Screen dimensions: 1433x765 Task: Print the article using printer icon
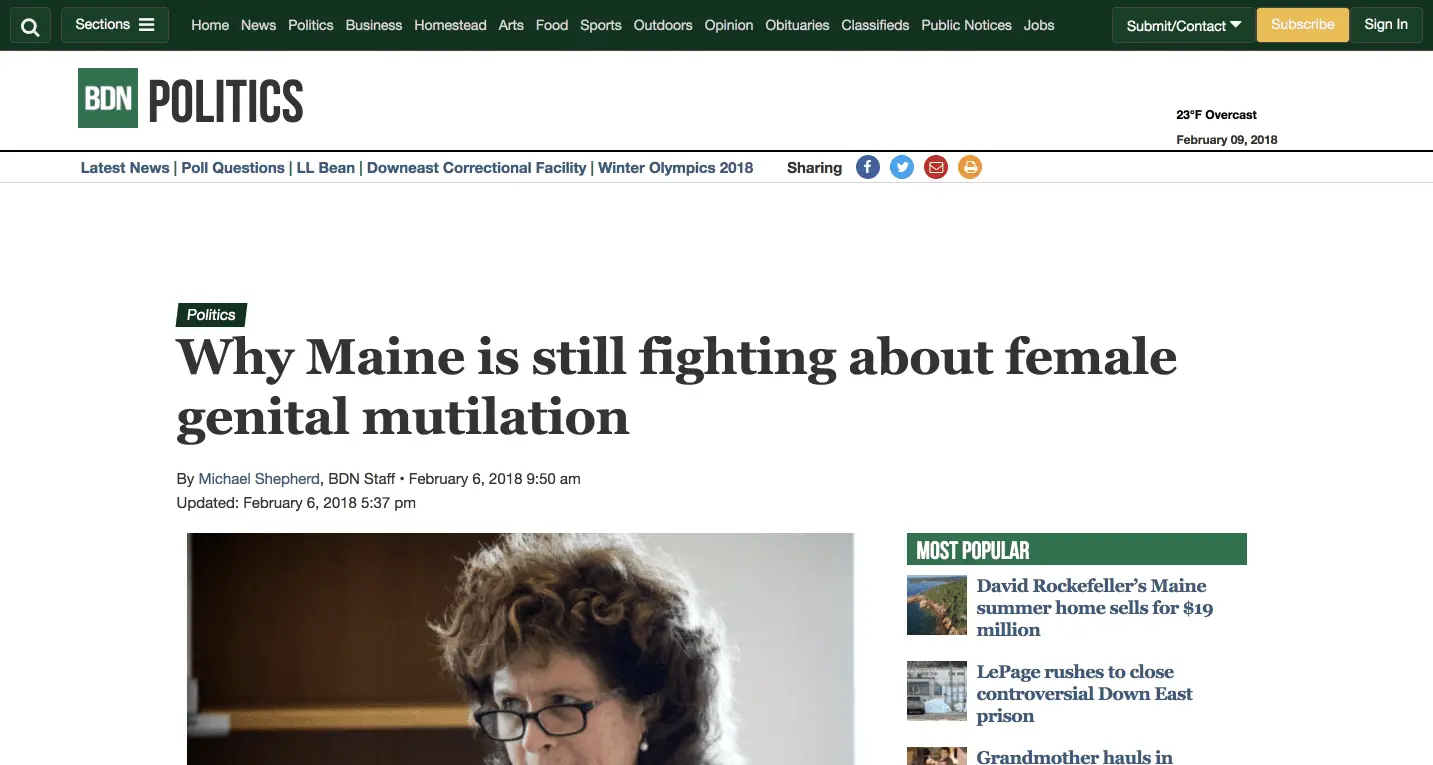pyautogui.click(x=969, y=168)
